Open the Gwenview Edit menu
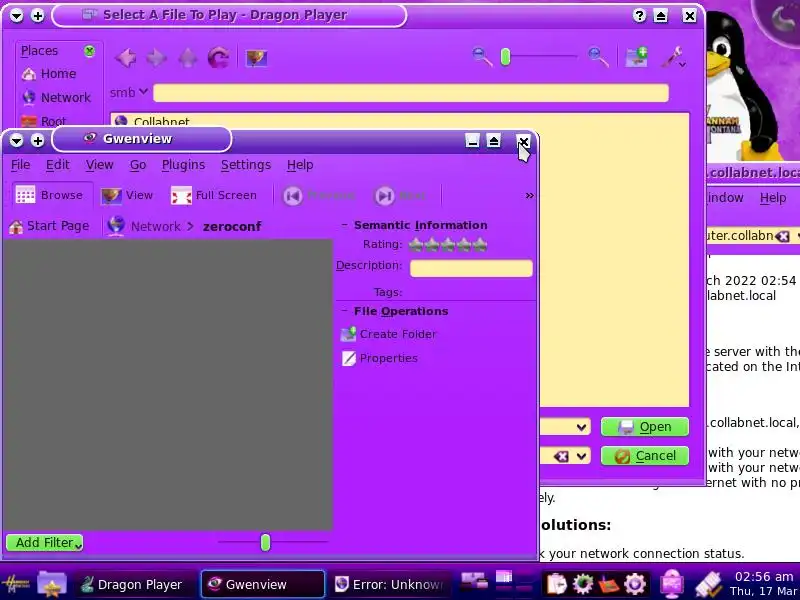This screenshot has width=800, height=600. pyautogui.click(x=58, y=165)
